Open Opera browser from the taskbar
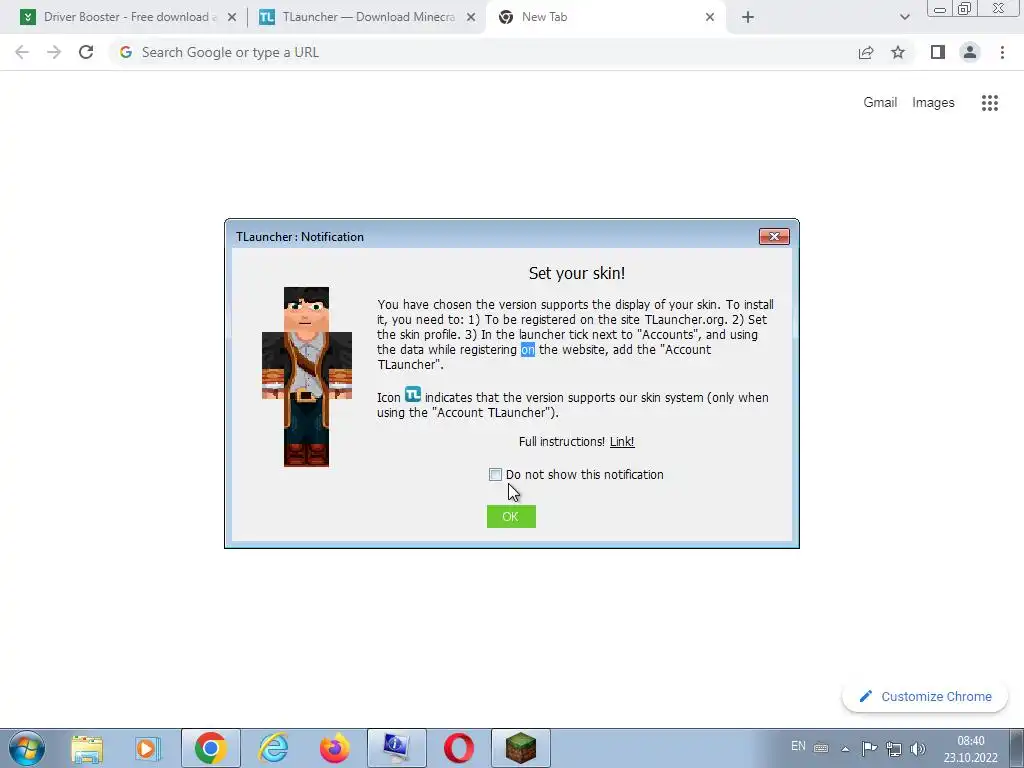1024x768 pixels. (458, 748)
